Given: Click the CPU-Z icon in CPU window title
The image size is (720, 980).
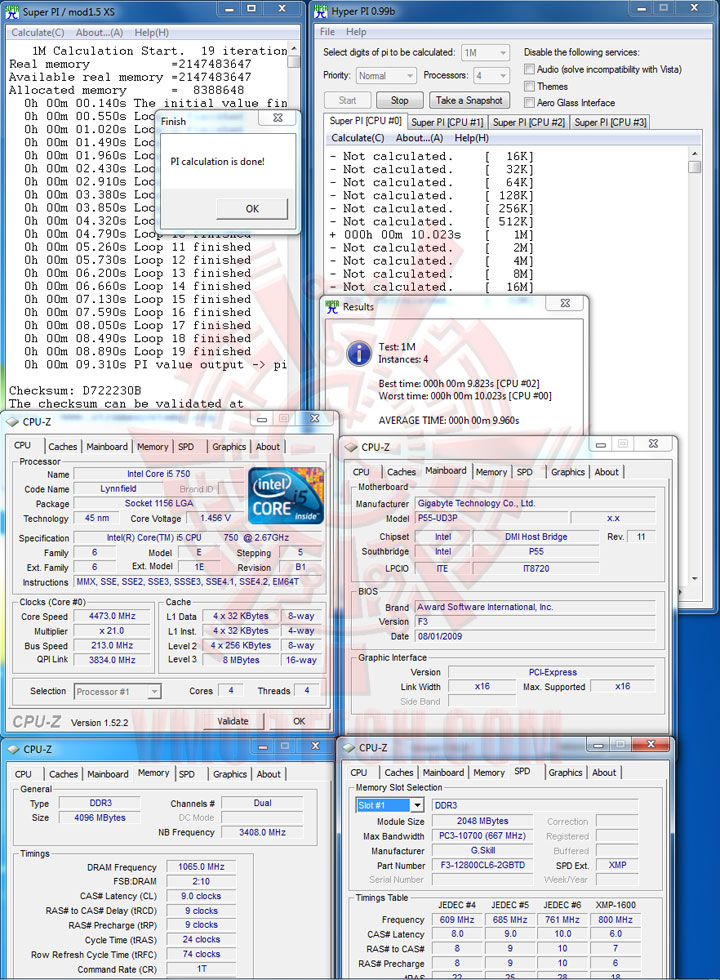Looking at the screenshot, I should pos(12,422).
